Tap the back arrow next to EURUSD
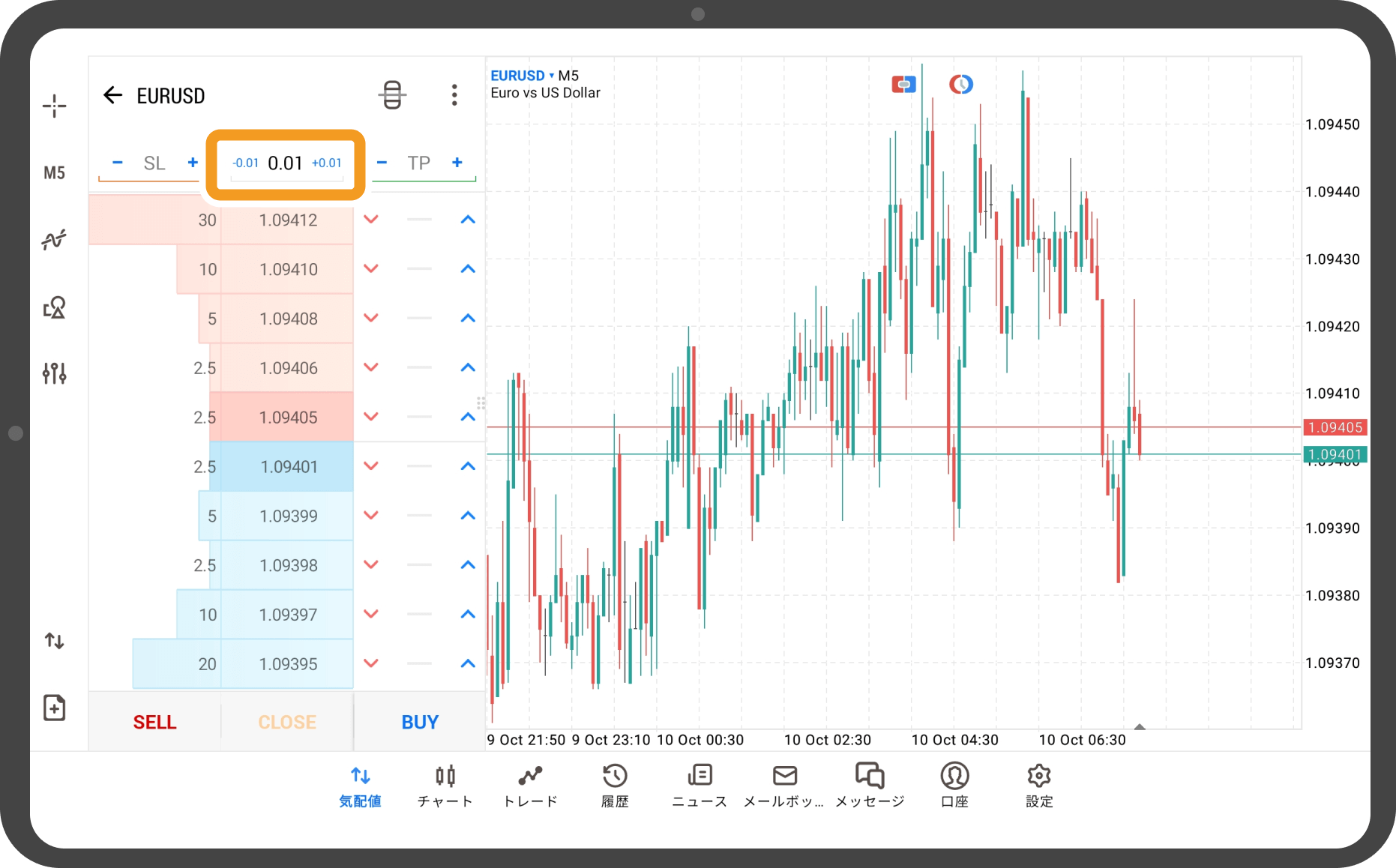This screenshot has width=1396, height=868. pyautogui.click(x=112, y=94)
